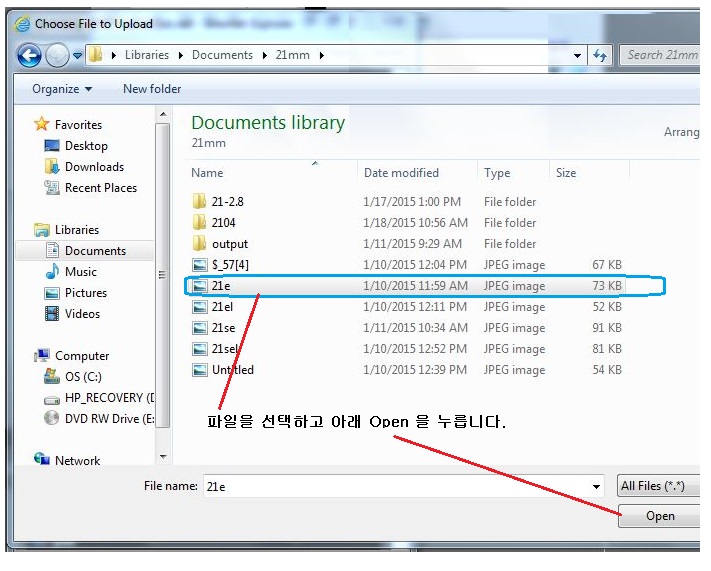Open the File name history dropdown
This screenshot has height=571, width=711.
596,487
